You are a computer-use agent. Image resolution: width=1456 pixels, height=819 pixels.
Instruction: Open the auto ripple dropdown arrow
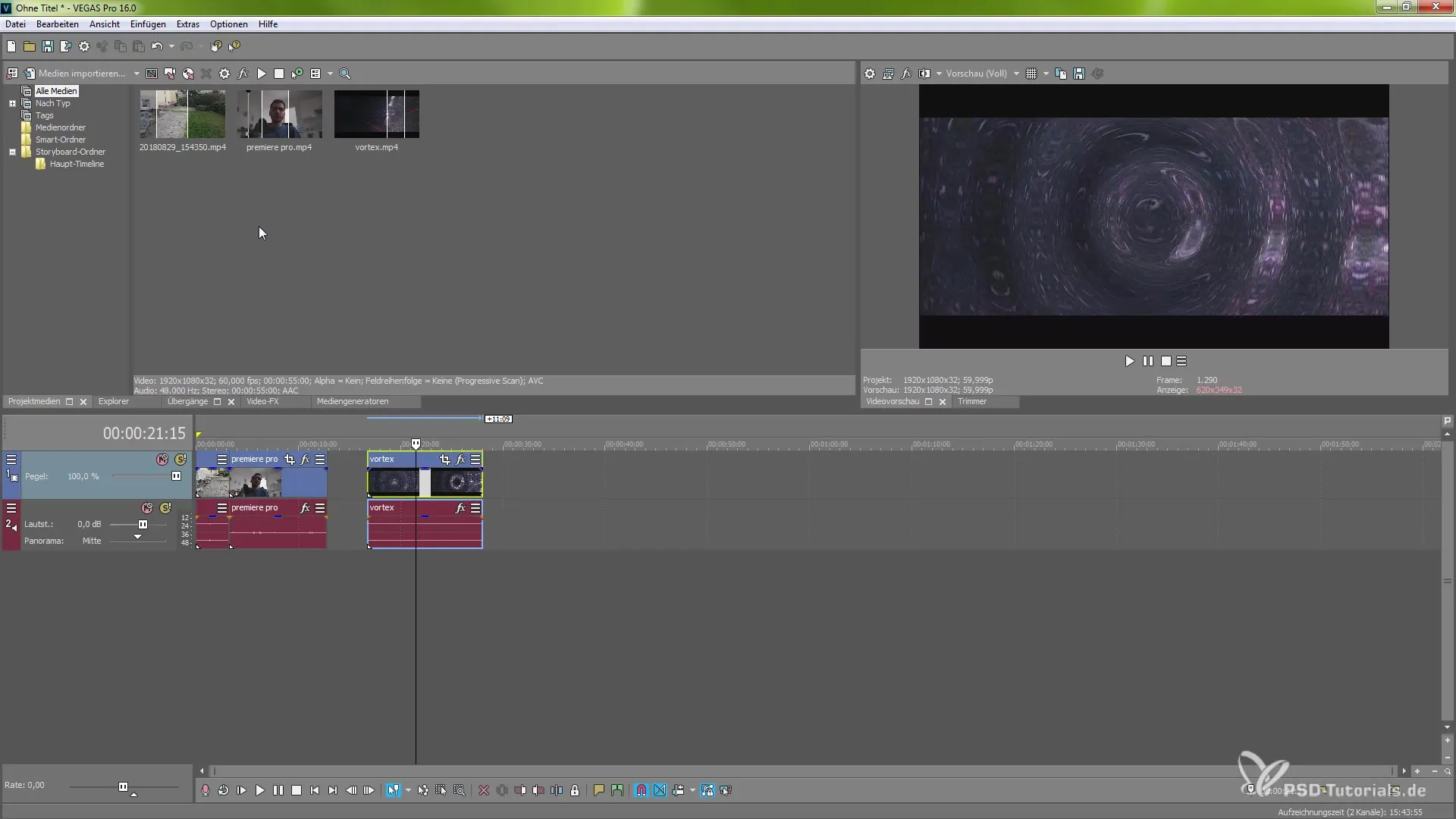(x=692, y=790)
